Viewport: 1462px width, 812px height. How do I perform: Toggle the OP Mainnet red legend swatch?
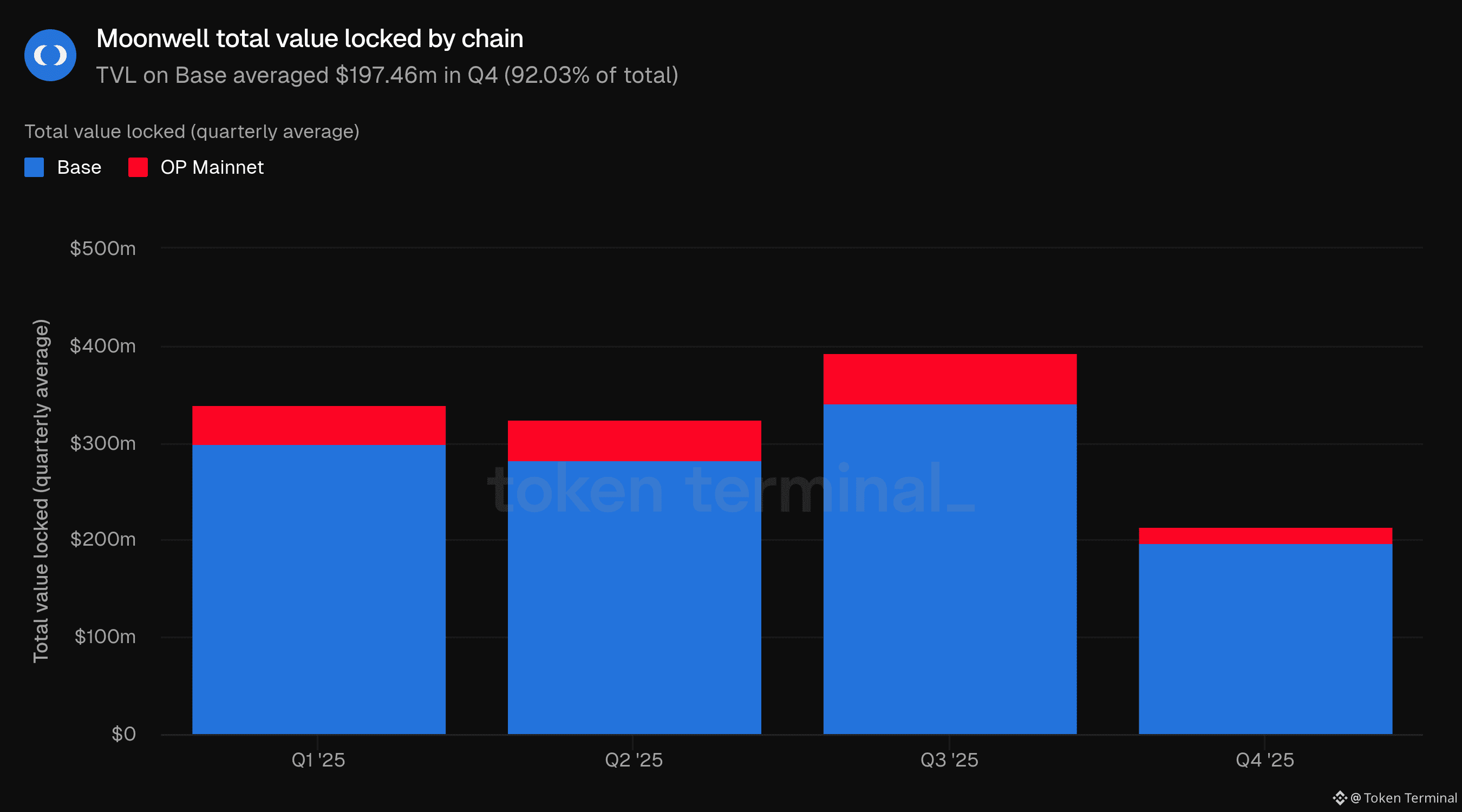pos(138,167)
